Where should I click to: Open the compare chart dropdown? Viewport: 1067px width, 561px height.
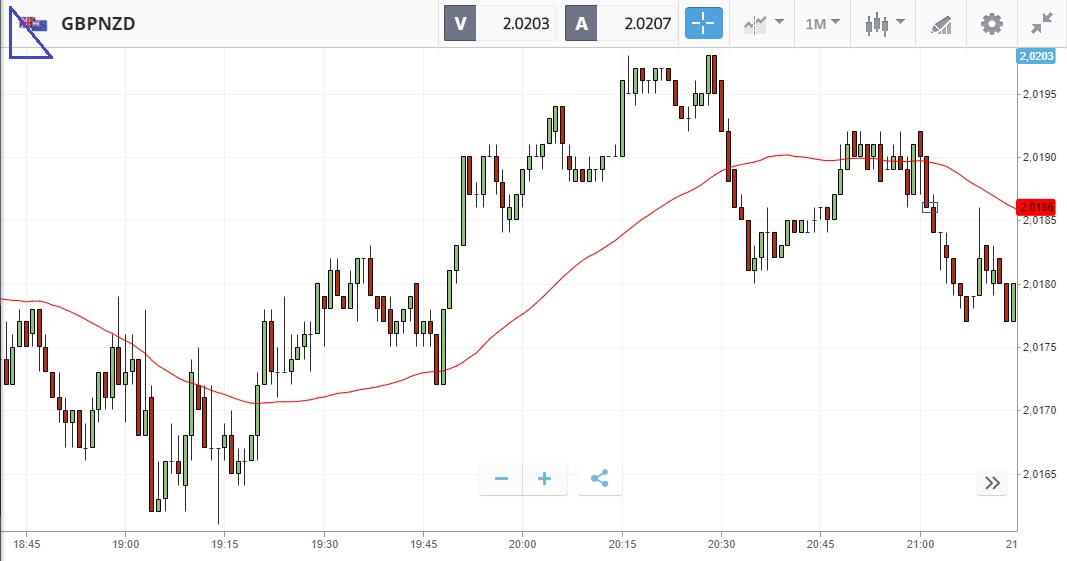point(763,23)
